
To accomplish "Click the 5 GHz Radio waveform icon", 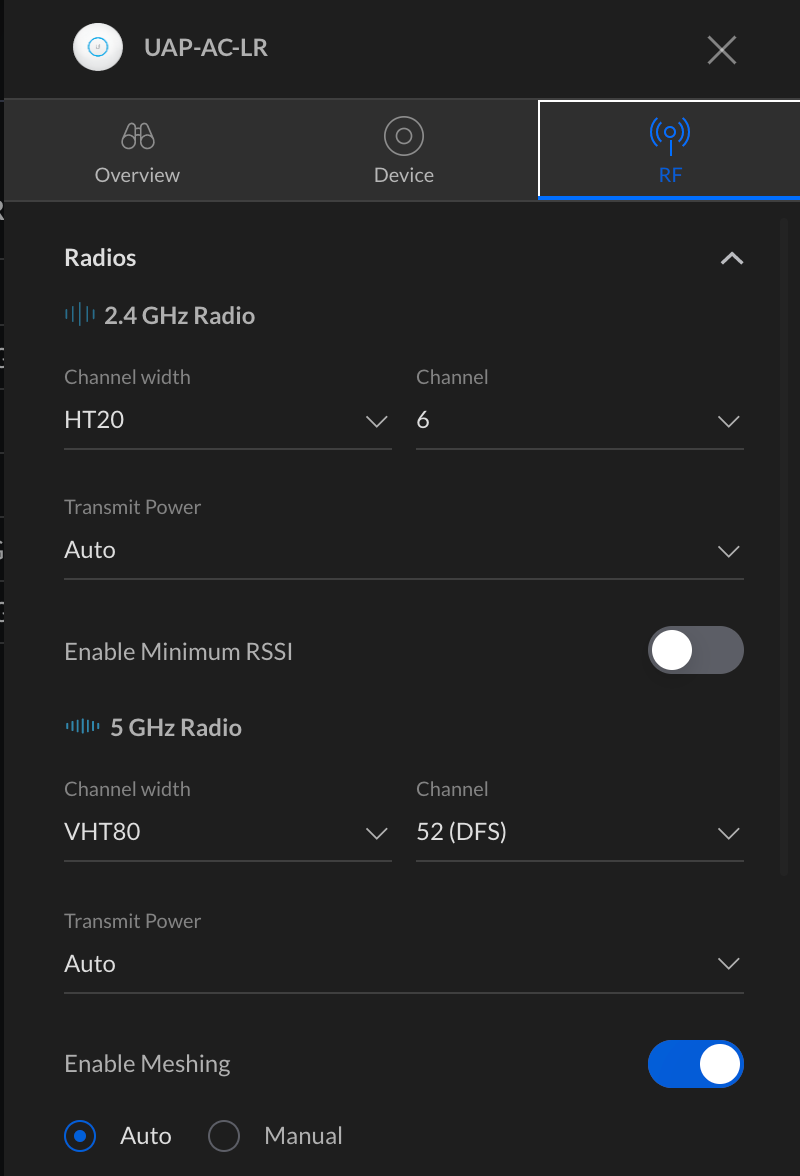I will (x=82, y=727).
